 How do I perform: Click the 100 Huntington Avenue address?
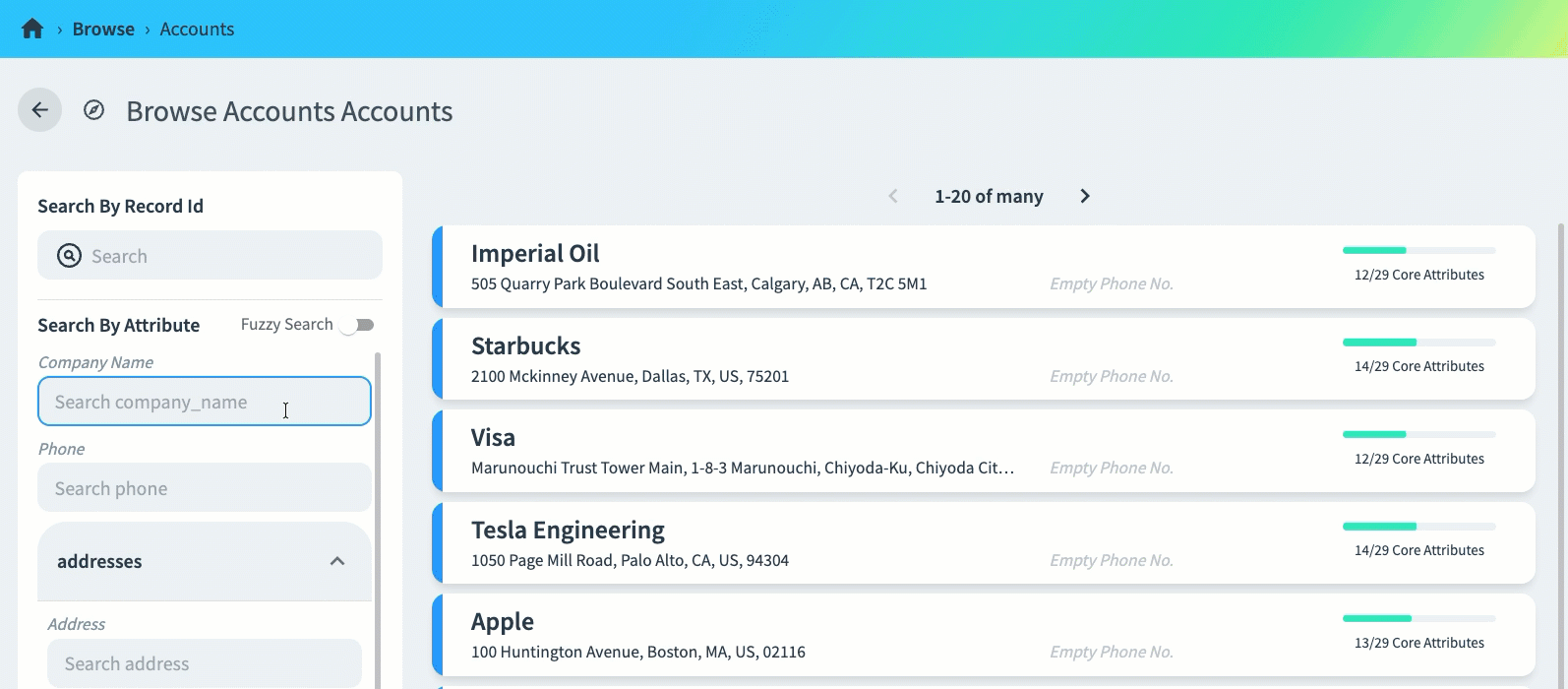pos(638,652)
